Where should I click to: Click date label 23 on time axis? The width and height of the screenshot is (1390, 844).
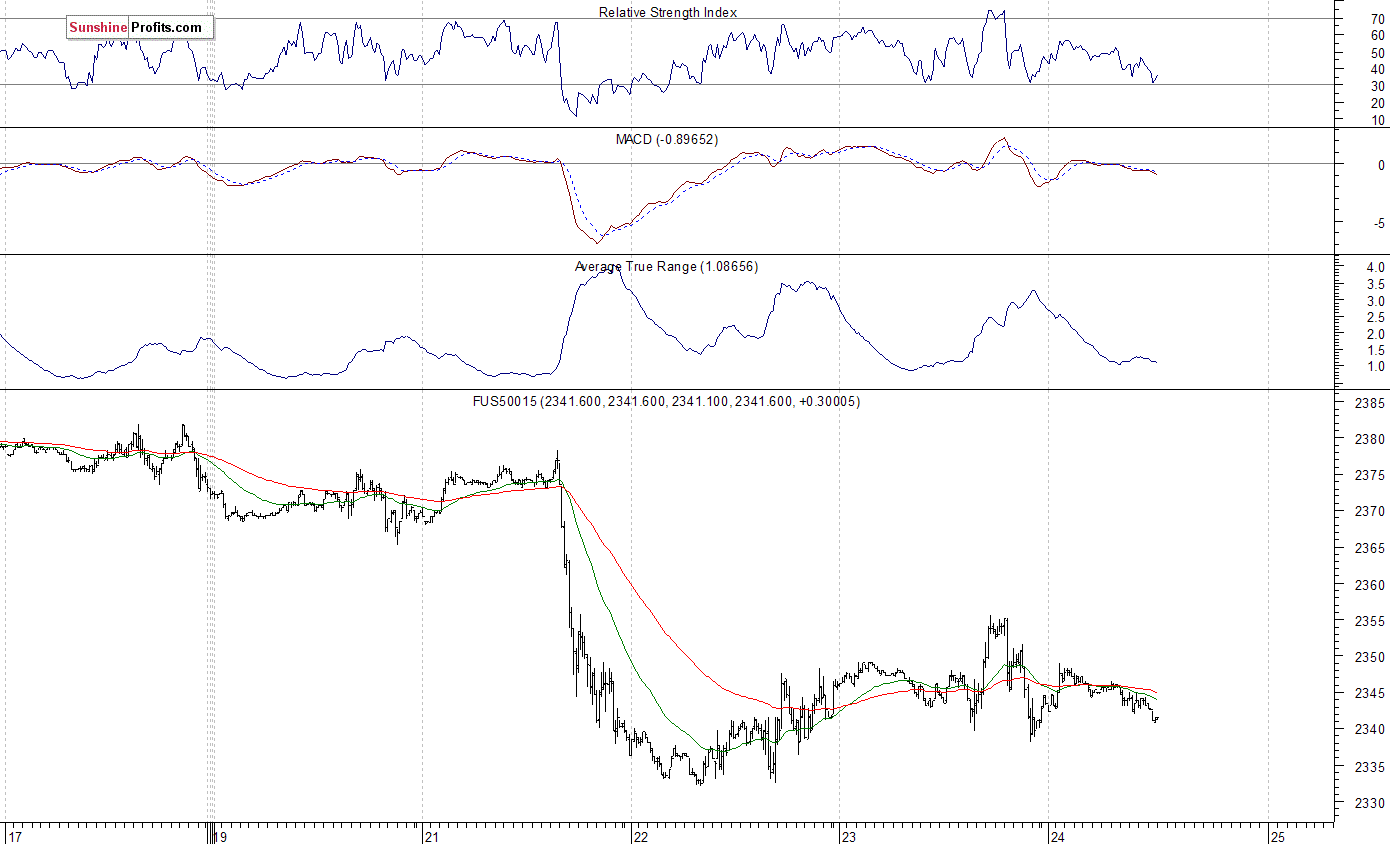849,836
